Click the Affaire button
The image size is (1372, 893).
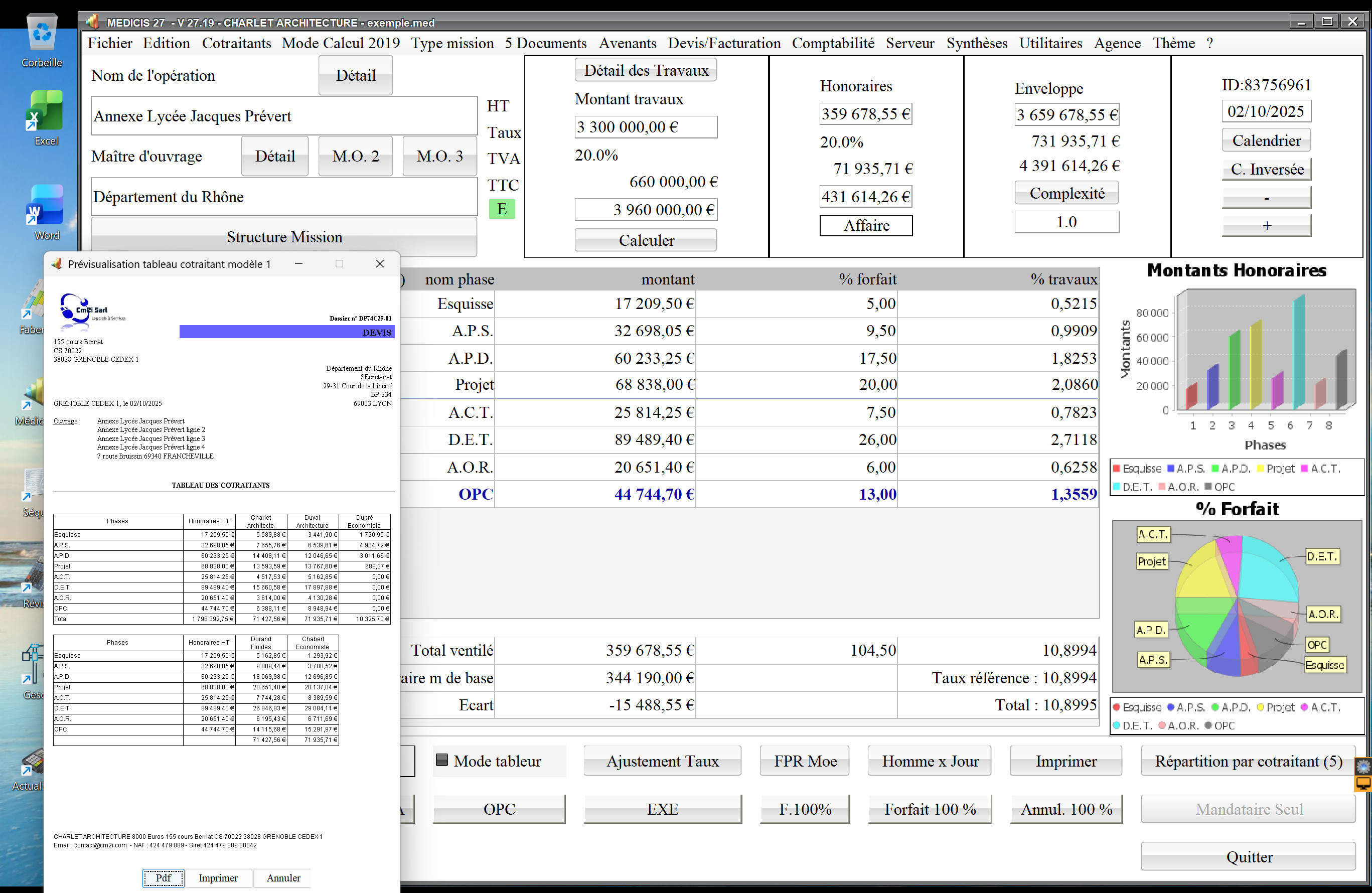[866, 225]
